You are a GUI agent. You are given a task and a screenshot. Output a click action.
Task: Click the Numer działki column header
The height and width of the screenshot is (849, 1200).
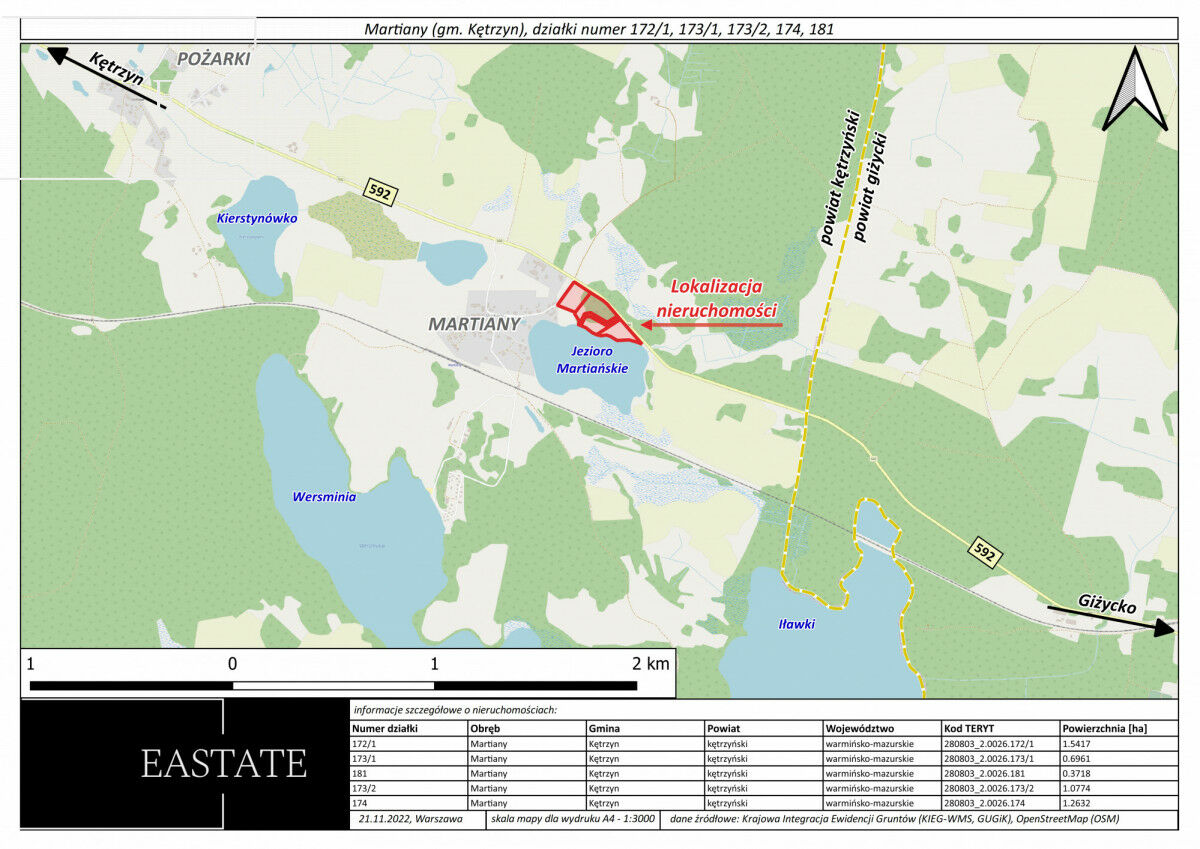pos(384,728)
